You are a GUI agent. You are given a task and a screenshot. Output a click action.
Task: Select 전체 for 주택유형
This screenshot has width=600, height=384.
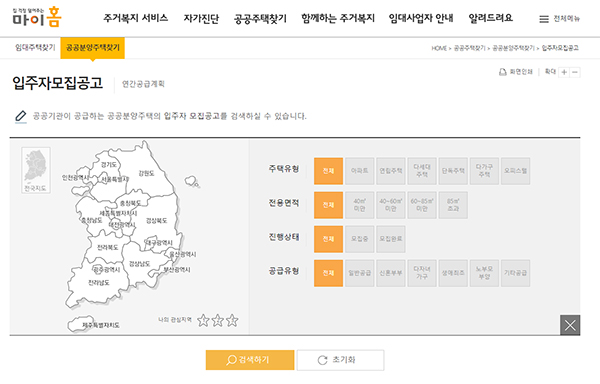(328, 171)
